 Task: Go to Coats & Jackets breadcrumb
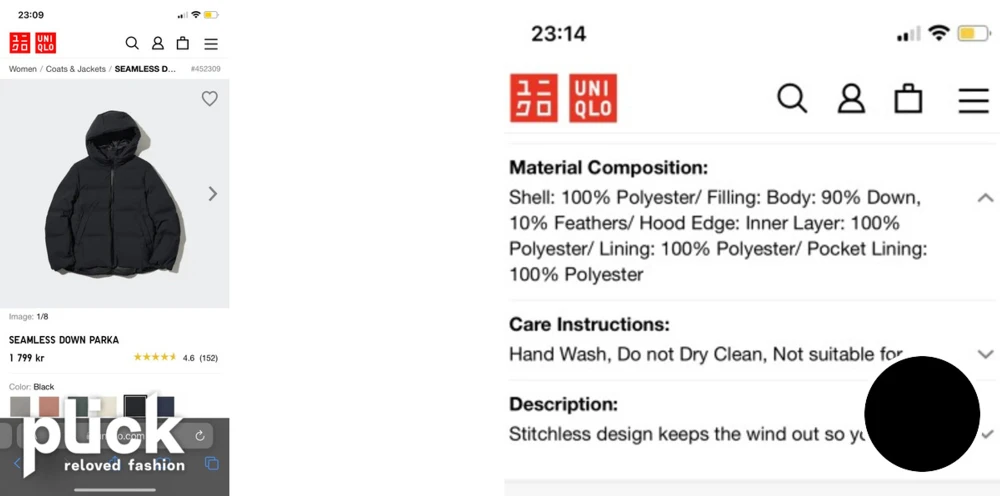point(76,69)
